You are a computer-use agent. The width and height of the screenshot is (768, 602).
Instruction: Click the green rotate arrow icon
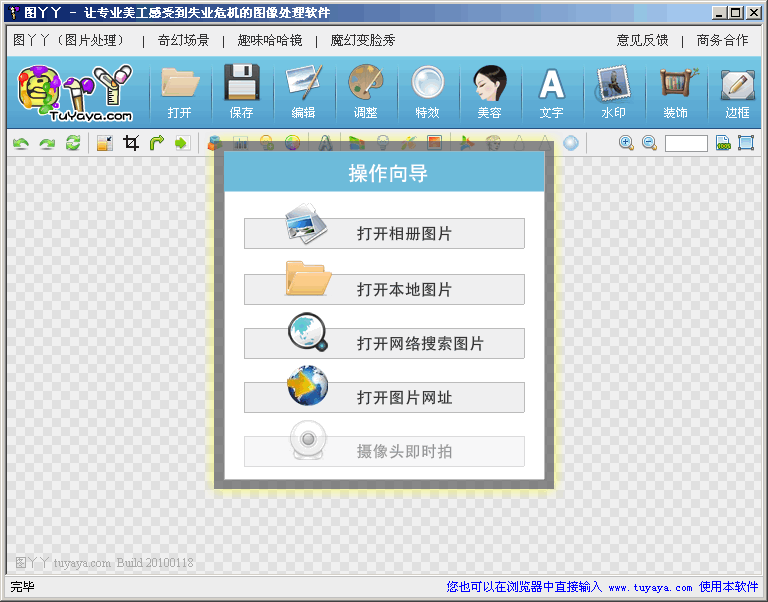[x=157, y=143]
